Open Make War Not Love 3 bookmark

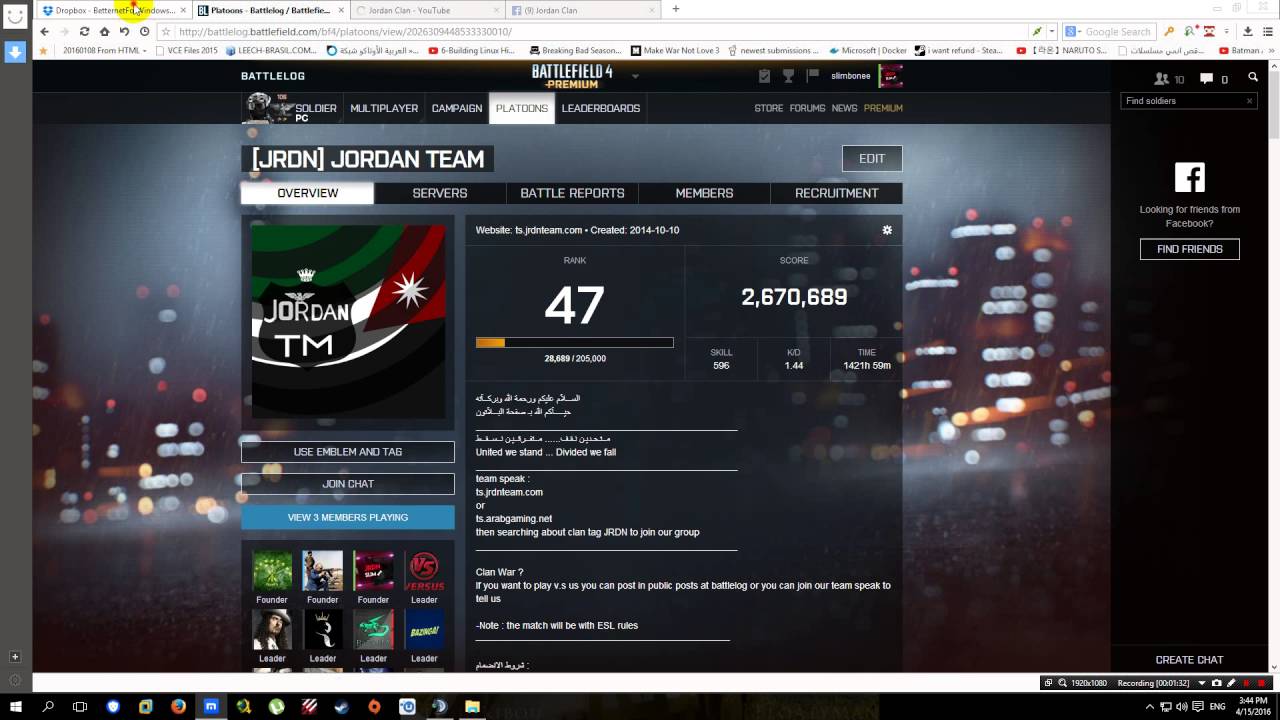coord(675,50)
